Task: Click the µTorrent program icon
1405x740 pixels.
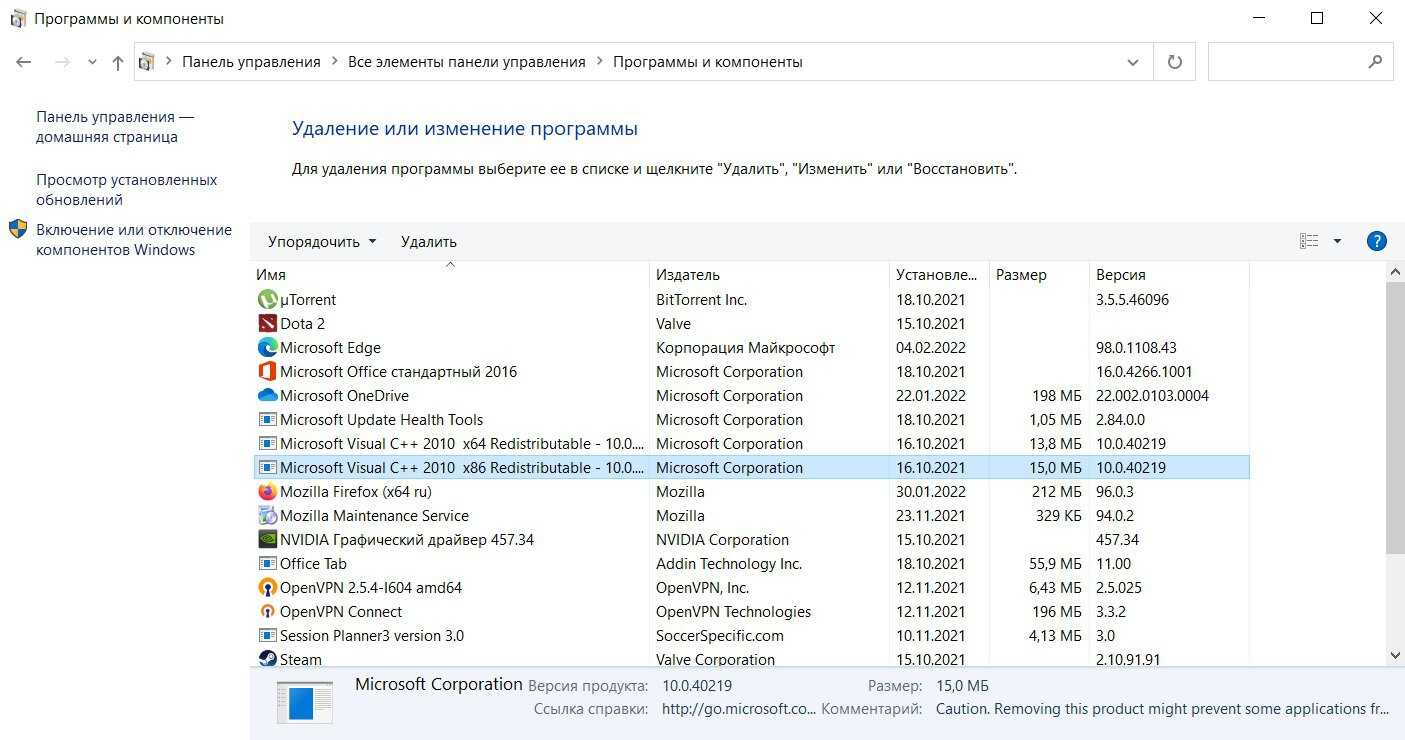Action: pyautogui.click(x=267, y=300)
